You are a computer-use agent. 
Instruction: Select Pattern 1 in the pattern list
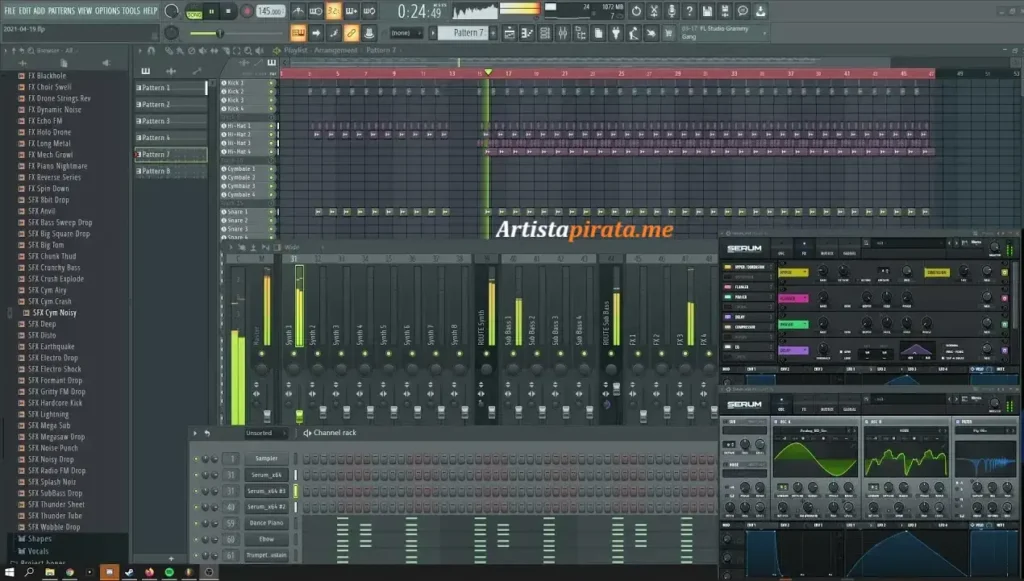(170, 87)
